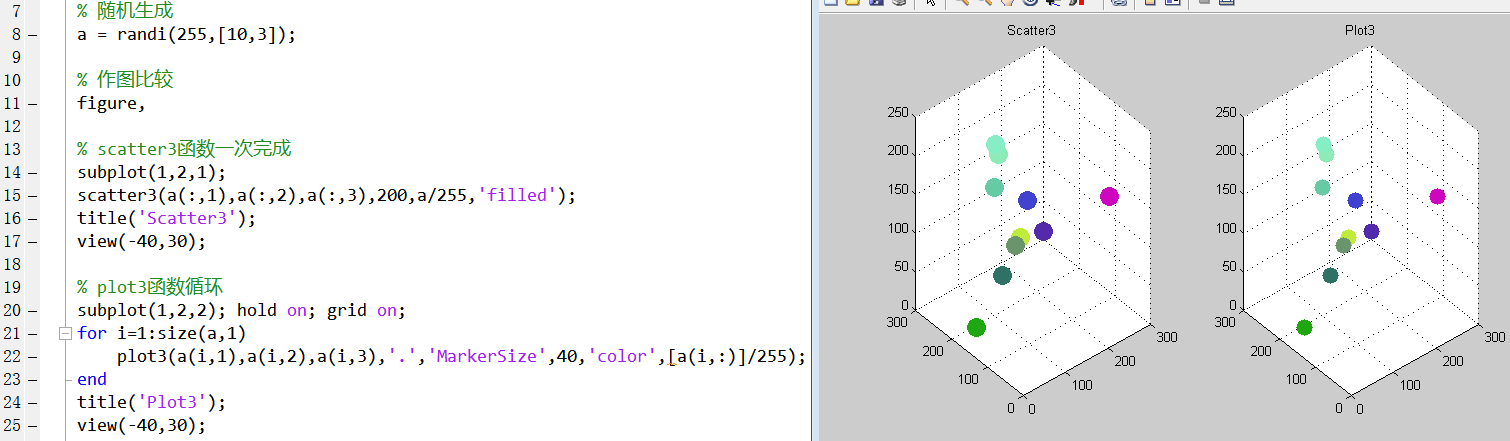Click the scatter3(...) function call line
The width and height of the screenshot is (1510, 441).
click(327, 195)
